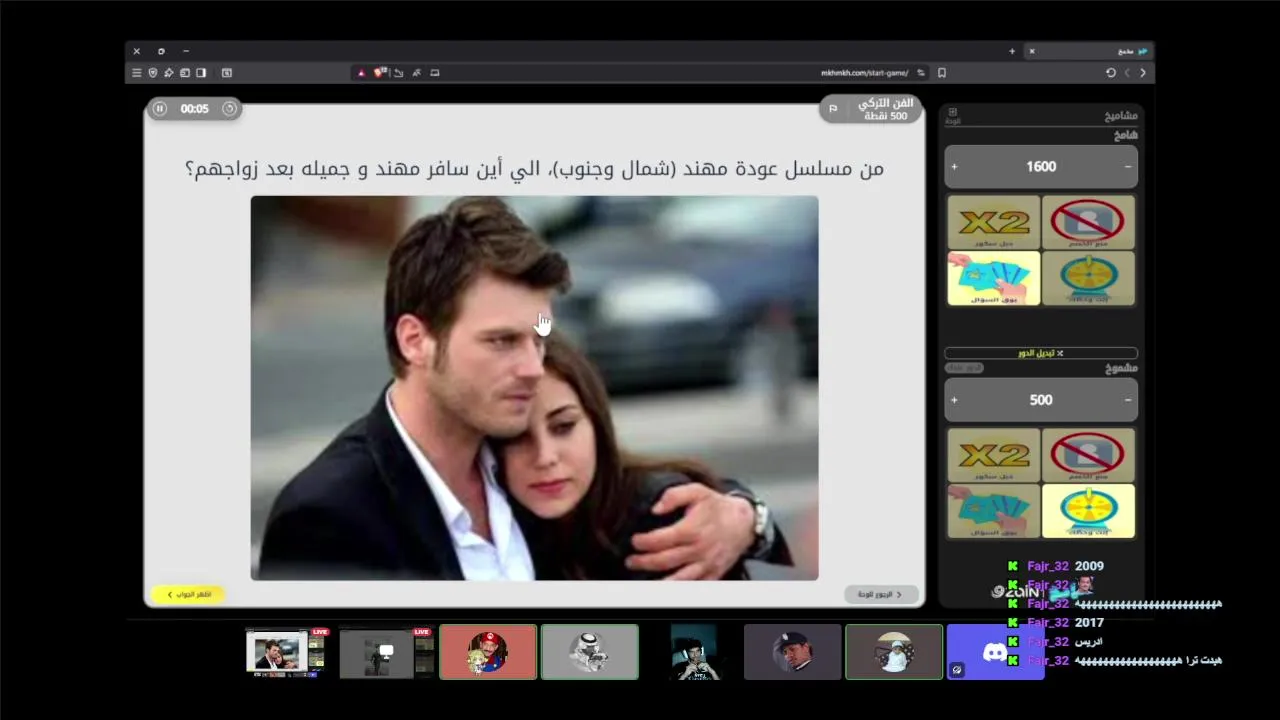Click the blue Discord logo tile

[995, 652]
